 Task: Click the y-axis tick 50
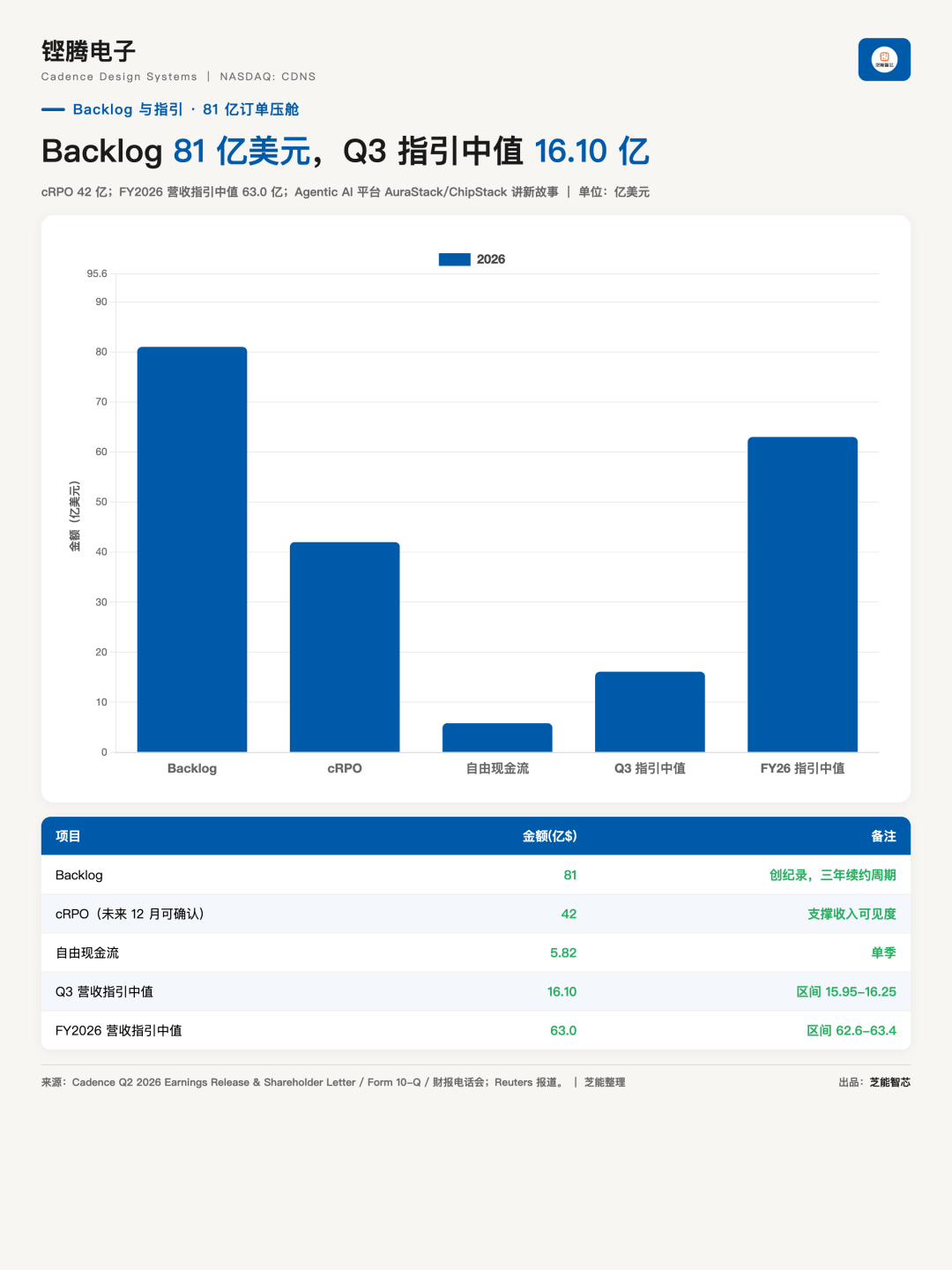[101, 502]
